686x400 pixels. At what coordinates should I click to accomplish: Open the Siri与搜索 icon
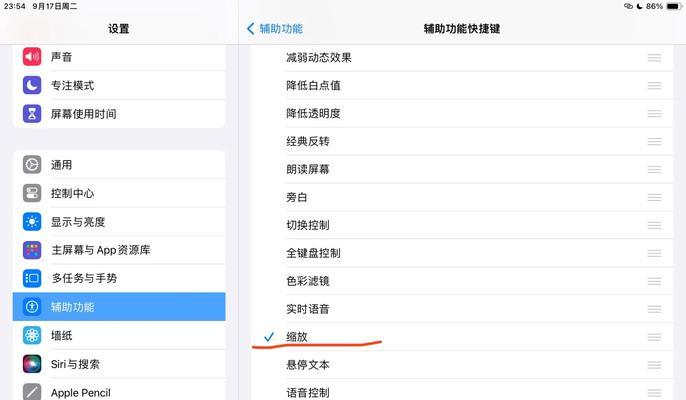pyautogui.click(x=32, y=364)
